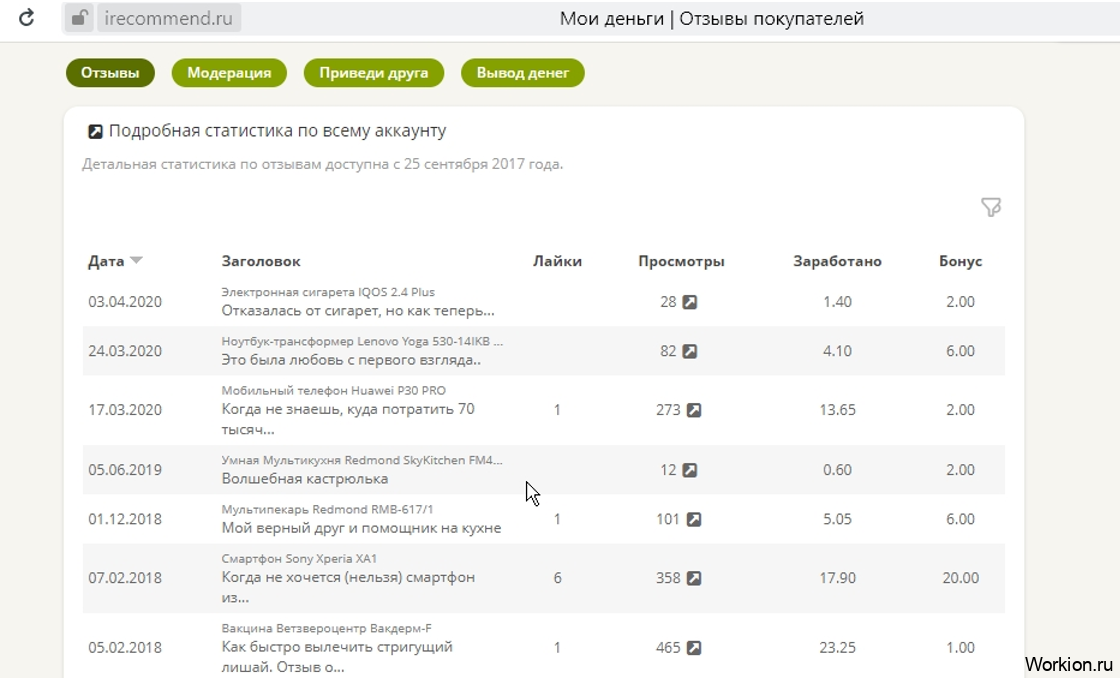Screen dimensions: 1120x678
Task: Click the irecommend.ru address field
Action: tap(169, 18)
